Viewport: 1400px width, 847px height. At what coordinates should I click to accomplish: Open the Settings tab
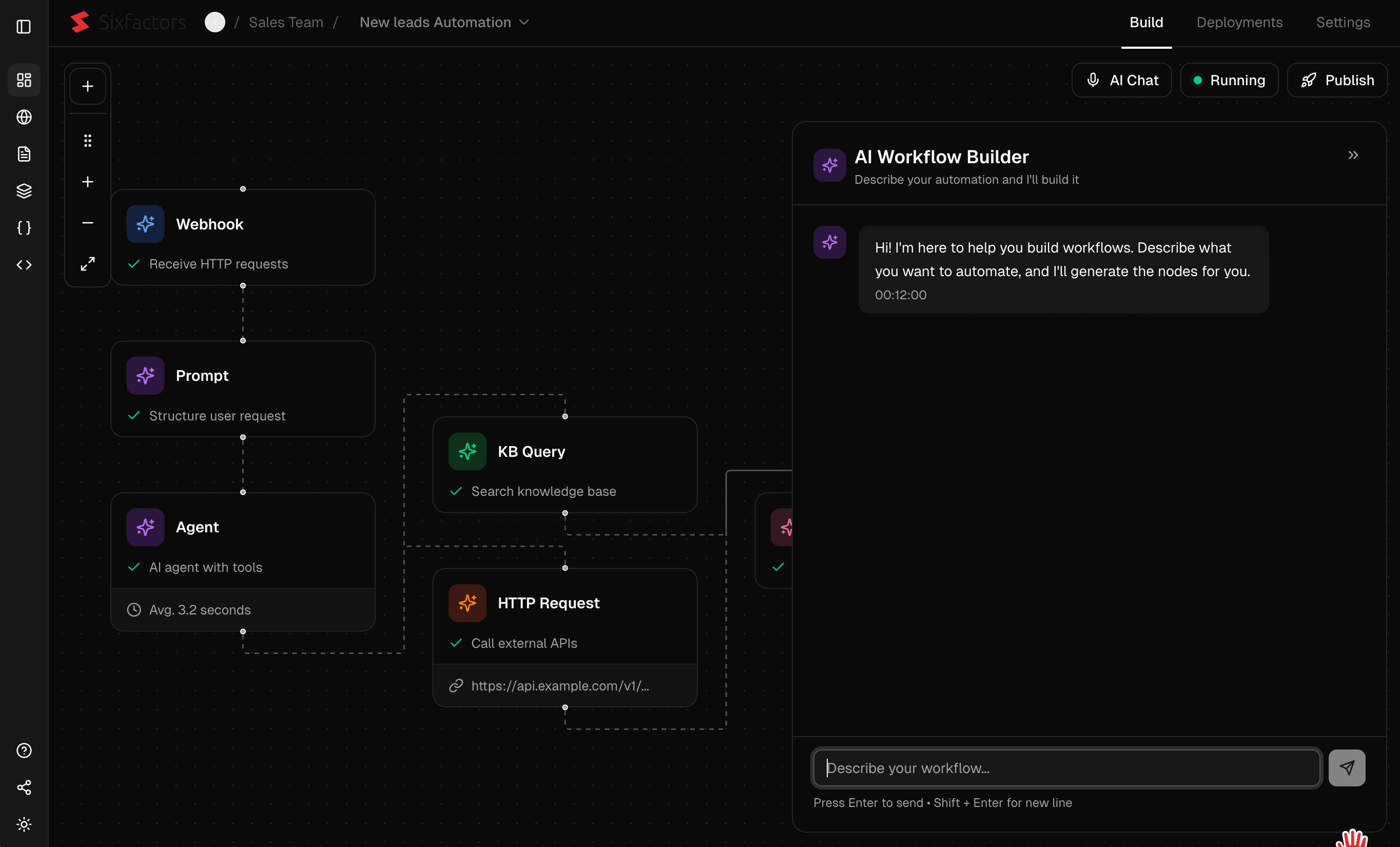(1343, 22)
